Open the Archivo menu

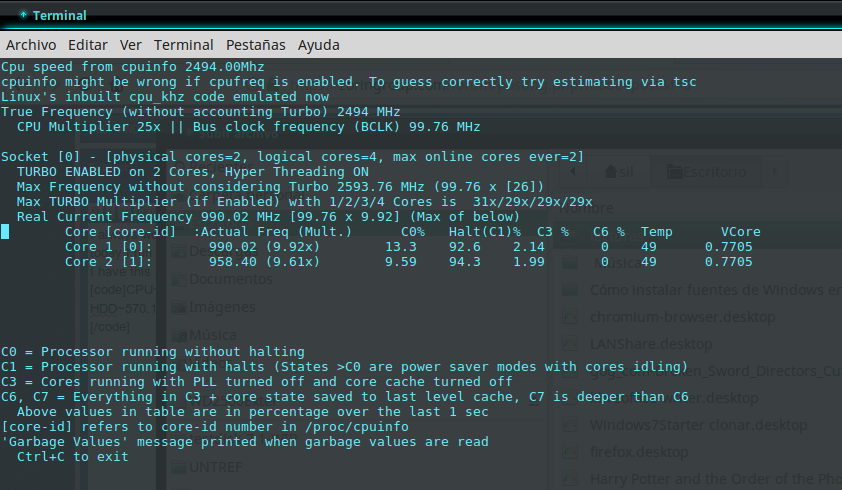click(31, 45)
